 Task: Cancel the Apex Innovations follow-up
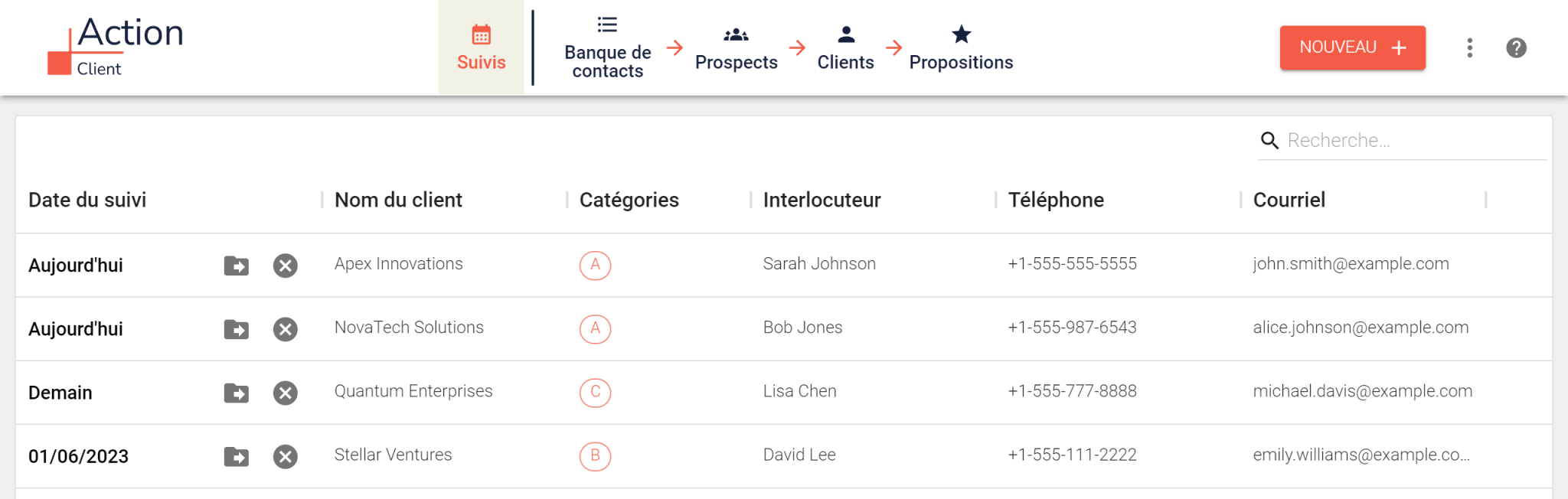[x=285, y=266]
